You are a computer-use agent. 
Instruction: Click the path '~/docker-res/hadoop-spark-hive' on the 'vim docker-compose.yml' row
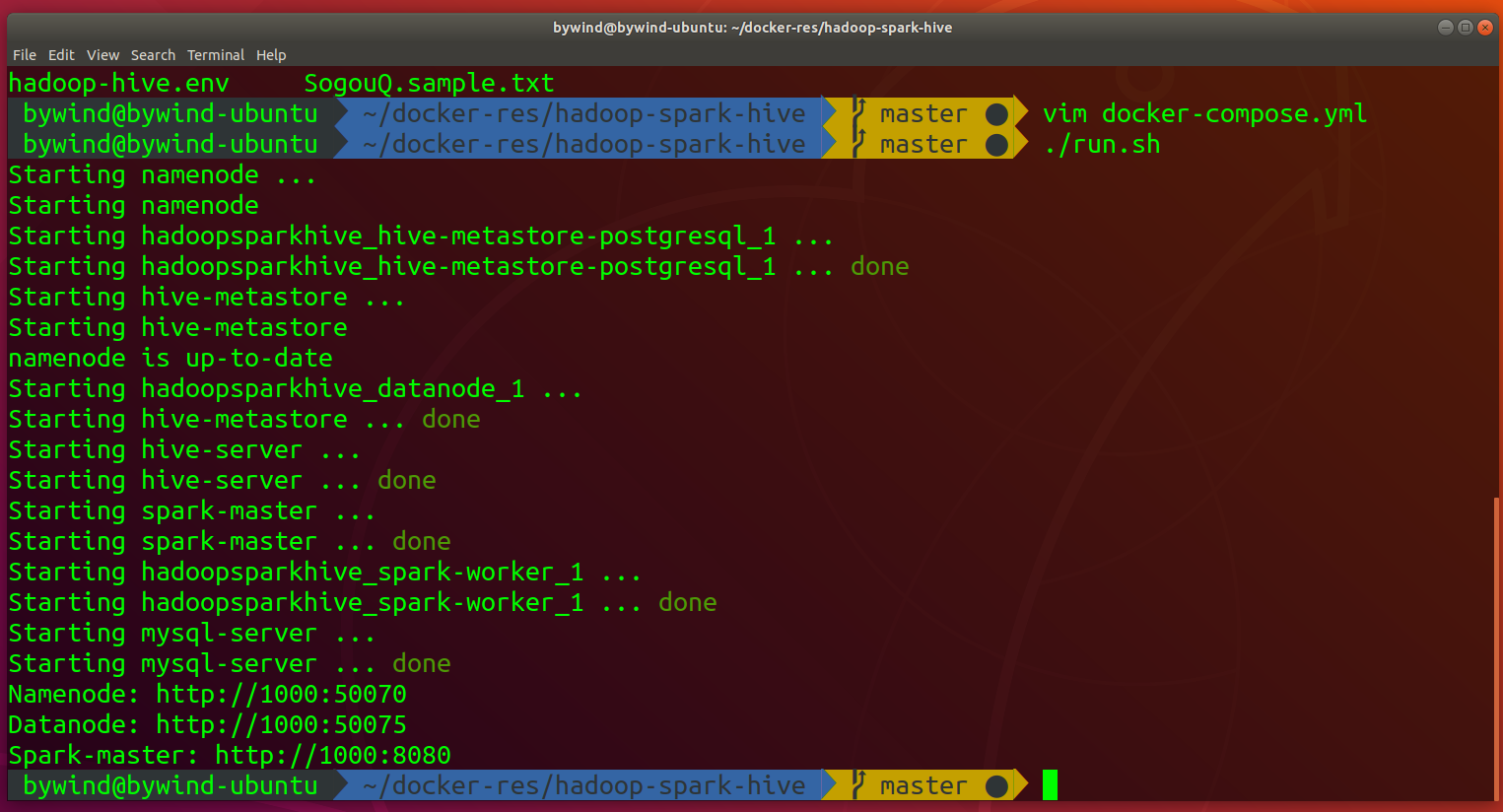pos(584,114)
